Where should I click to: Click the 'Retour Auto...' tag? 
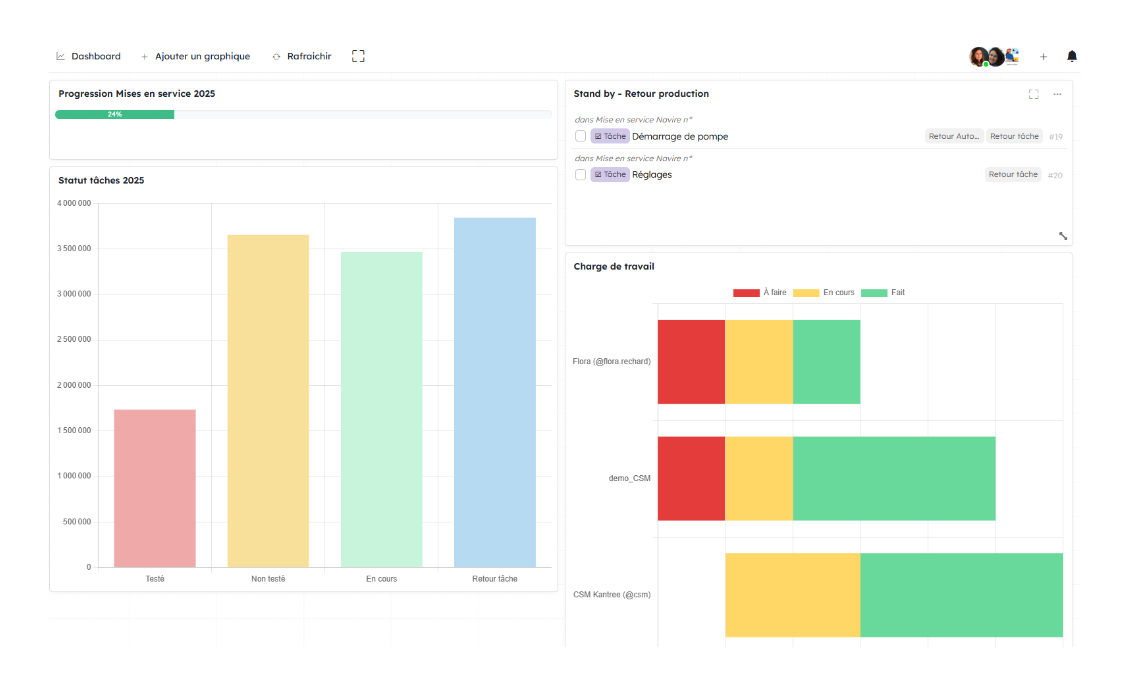[954, 136]
